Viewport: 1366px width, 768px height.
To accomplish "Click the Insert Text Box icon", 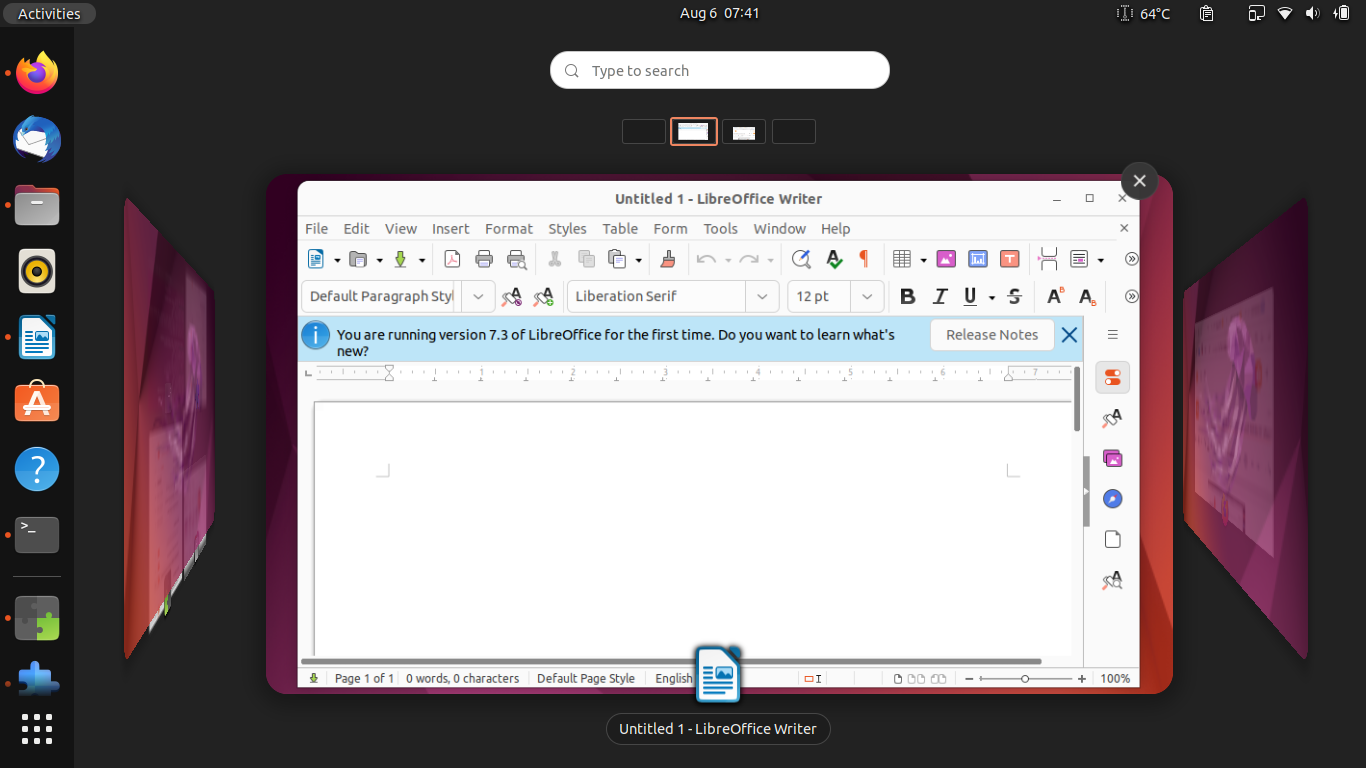I will click(x=1010, y=259).
